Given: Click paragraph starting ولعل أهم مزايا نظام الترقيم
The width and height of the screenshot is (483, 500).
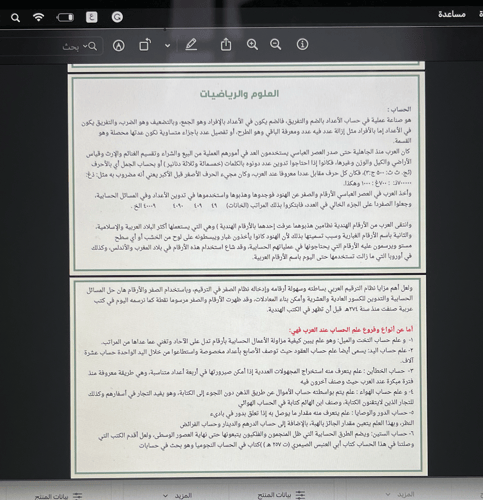Looking at the screenshot, I should [250, 299].
